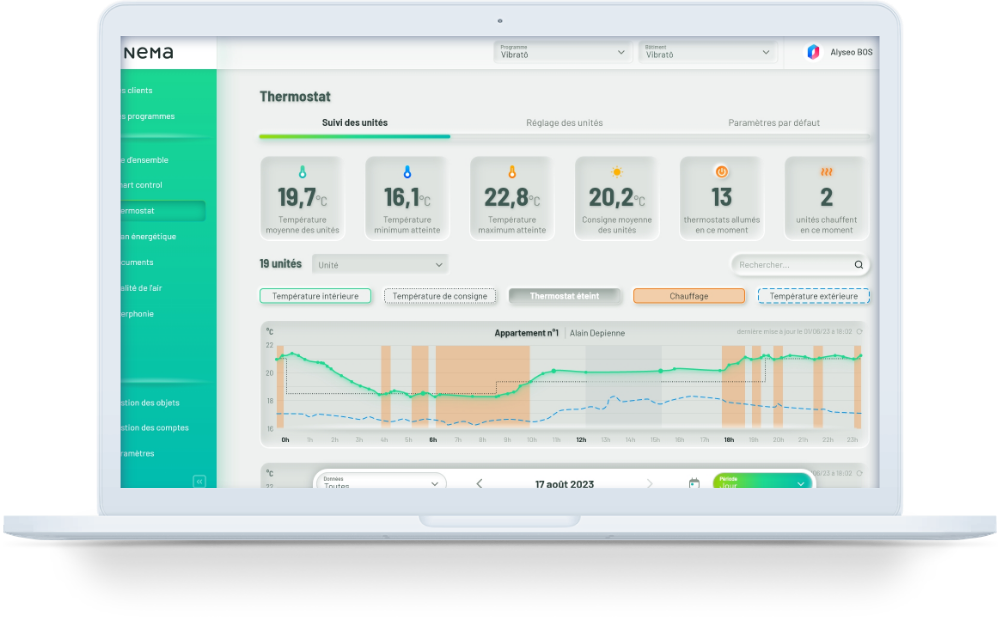Expand the Unité filter dropdown
Screen dimensions: 1000x624
coord(380,265)
